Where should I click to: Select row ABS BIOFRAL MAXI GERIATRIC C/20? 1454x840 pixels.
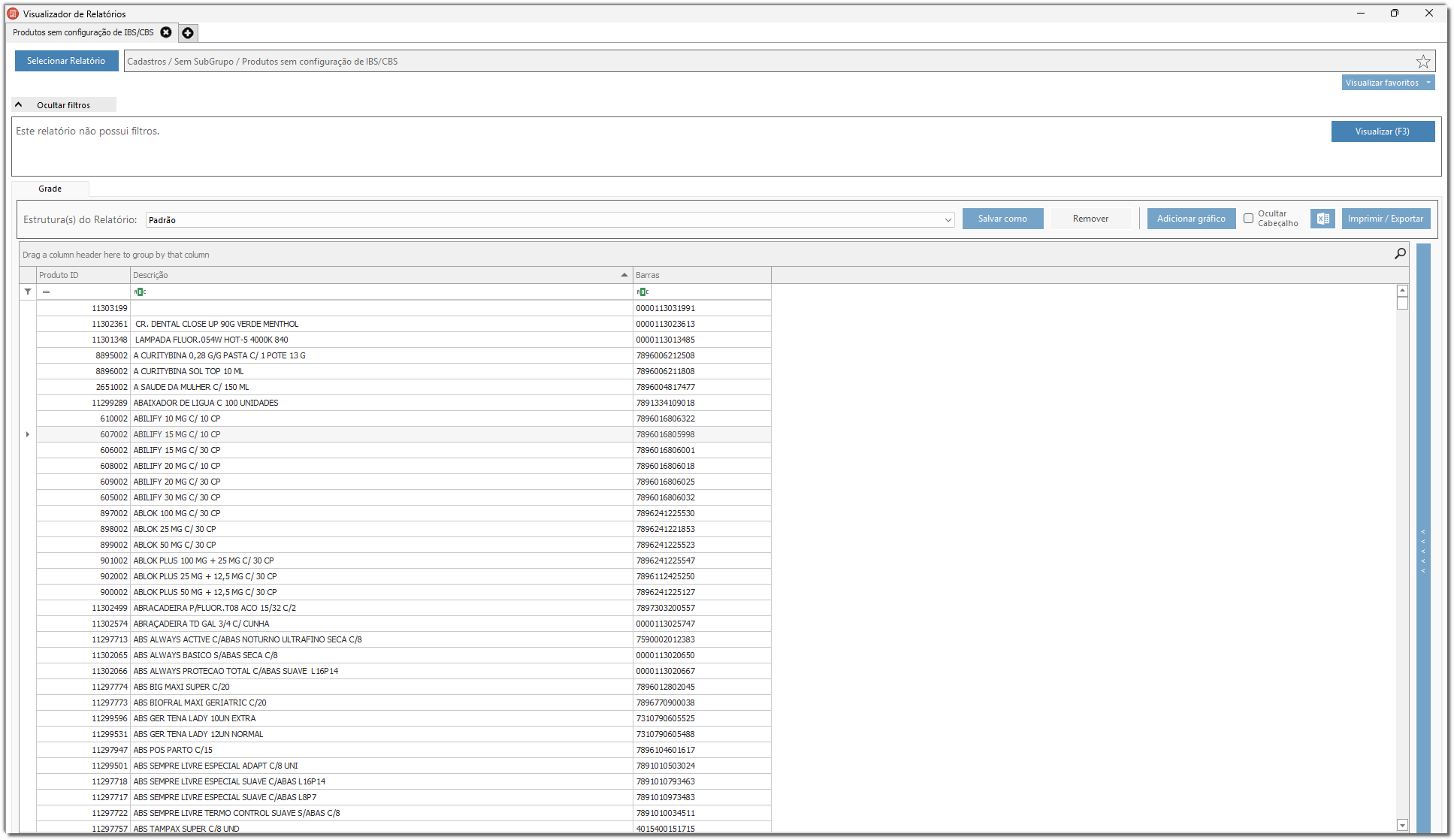404,703
